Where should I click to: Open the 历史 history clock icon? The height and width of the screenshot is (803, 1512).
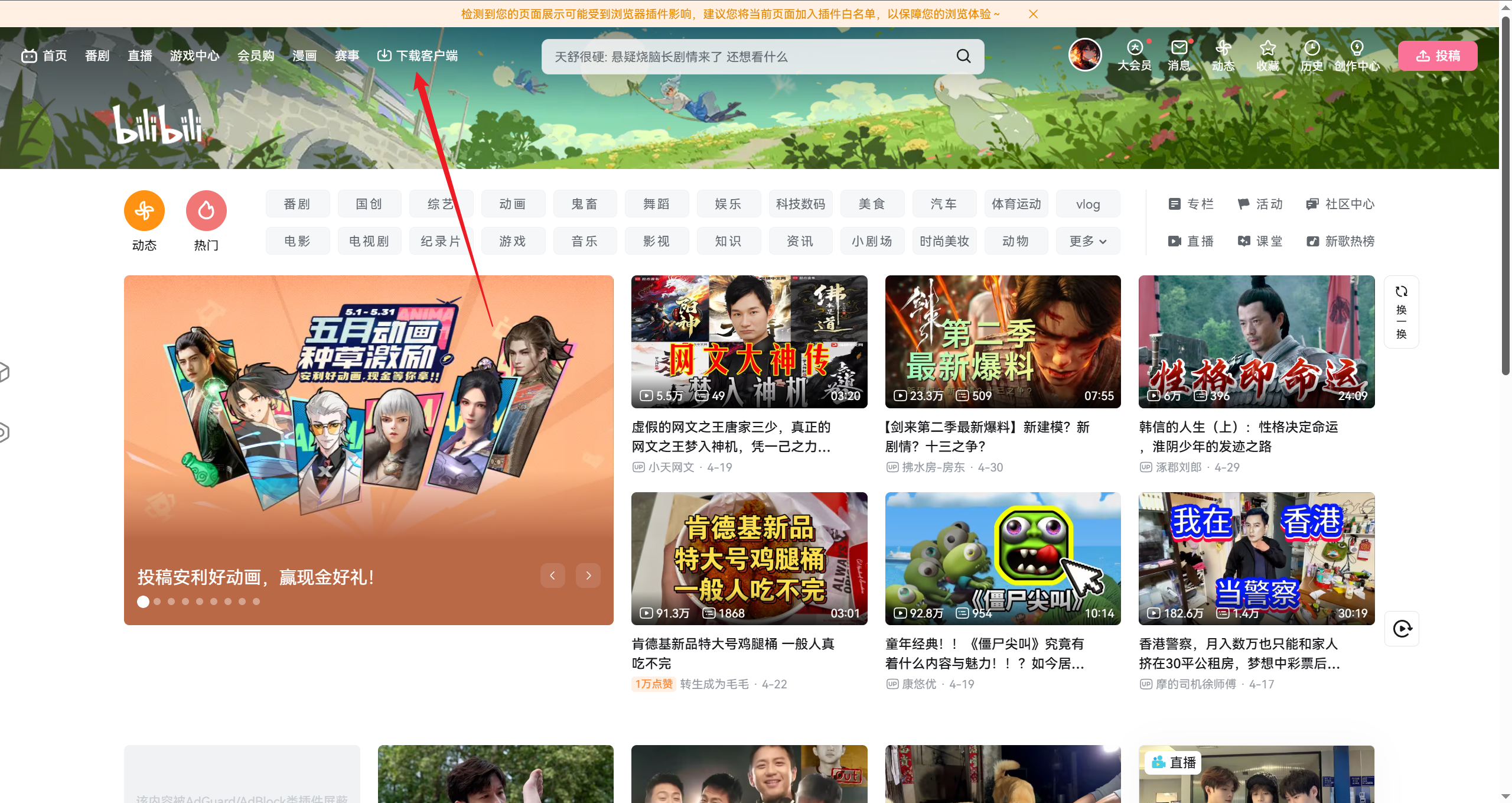point(1312,48)
